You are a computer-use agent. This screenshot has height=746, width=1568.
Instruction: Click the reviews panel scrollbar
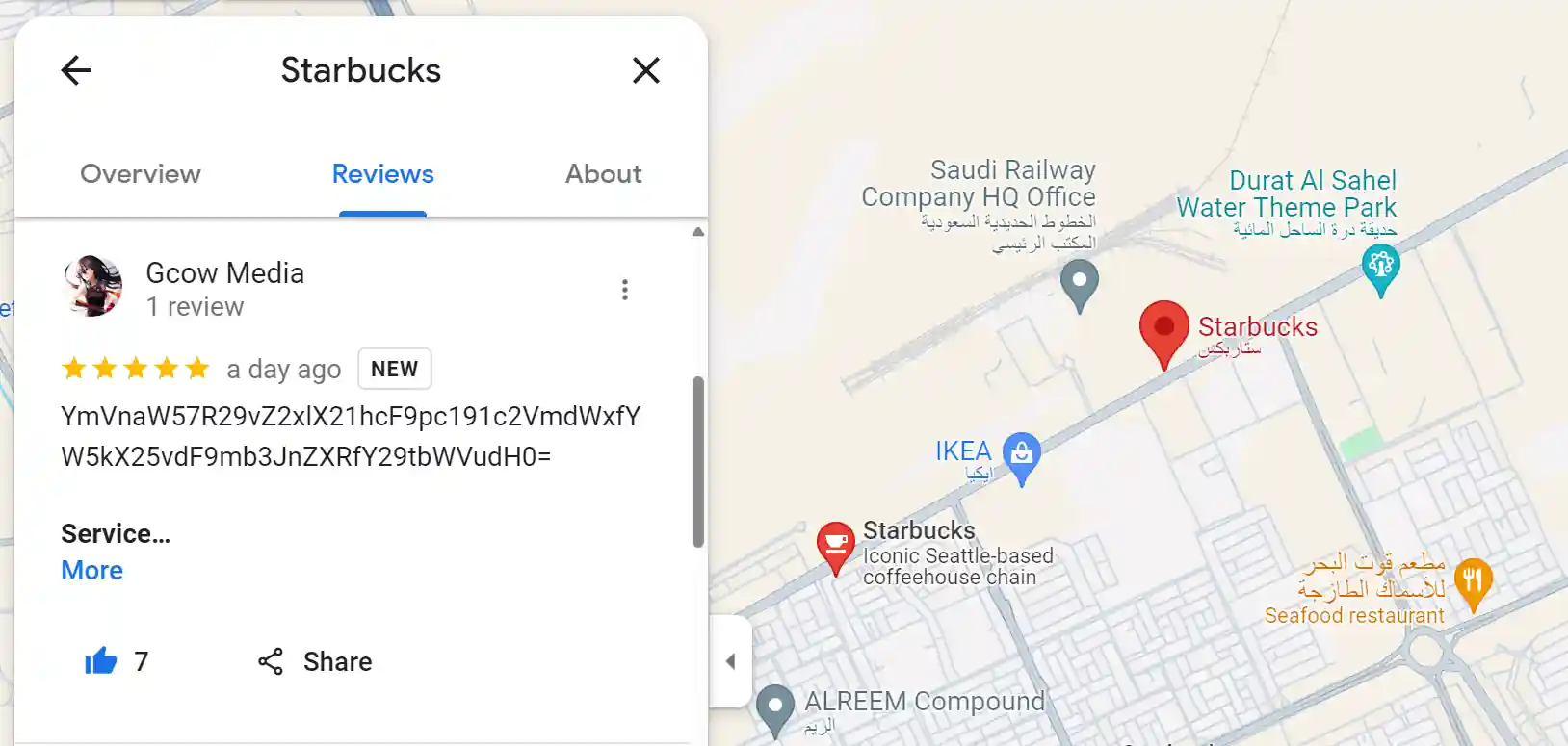[698, 462]
